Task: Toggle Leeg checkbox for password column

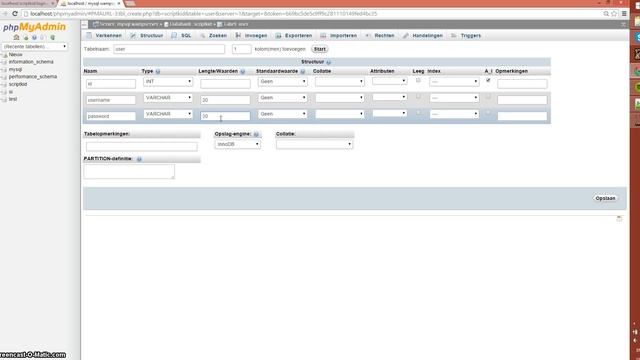Action: tap(418, 112)
